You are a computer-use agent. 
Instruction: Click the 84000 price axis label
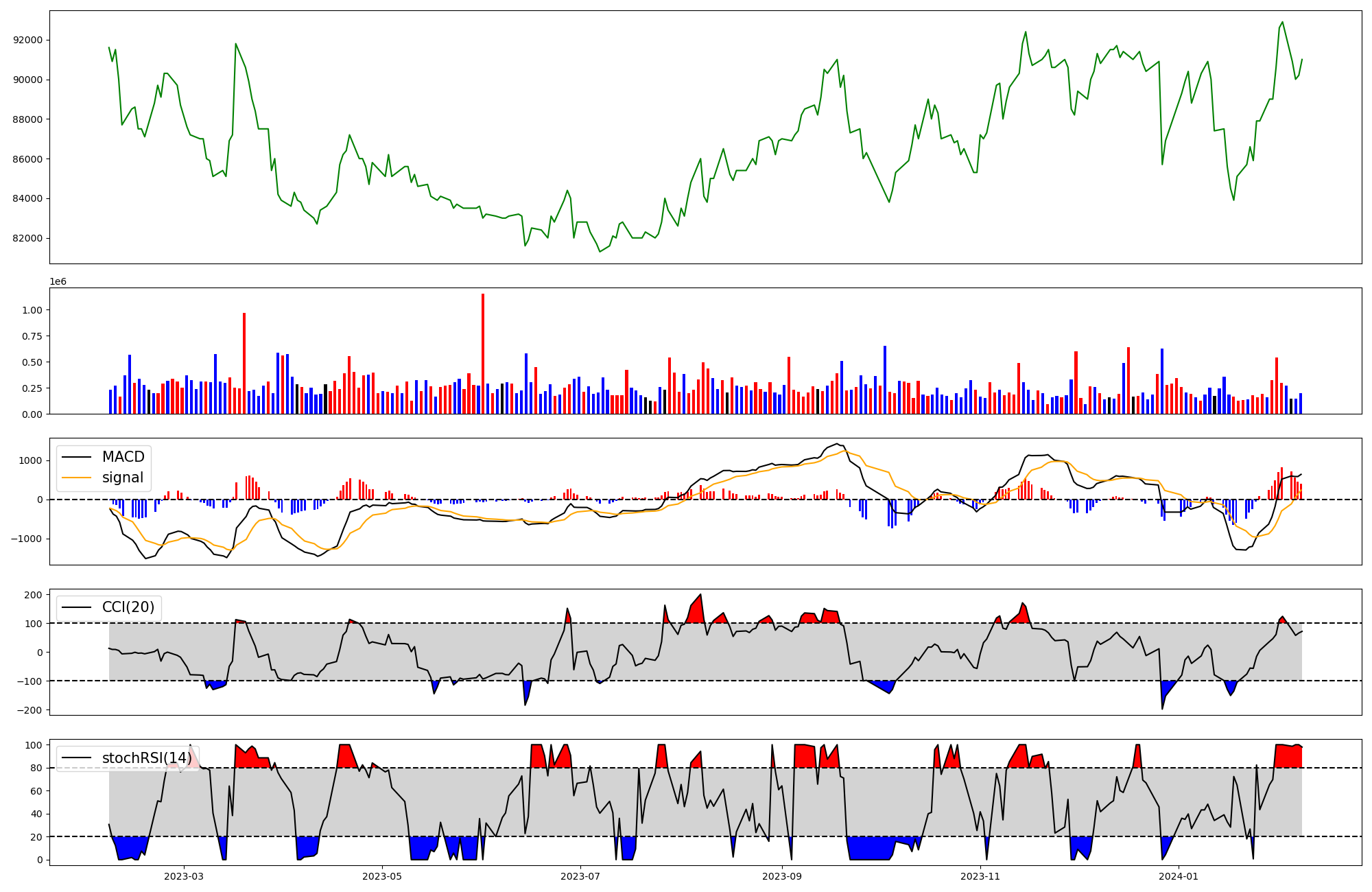coord(27,199)
